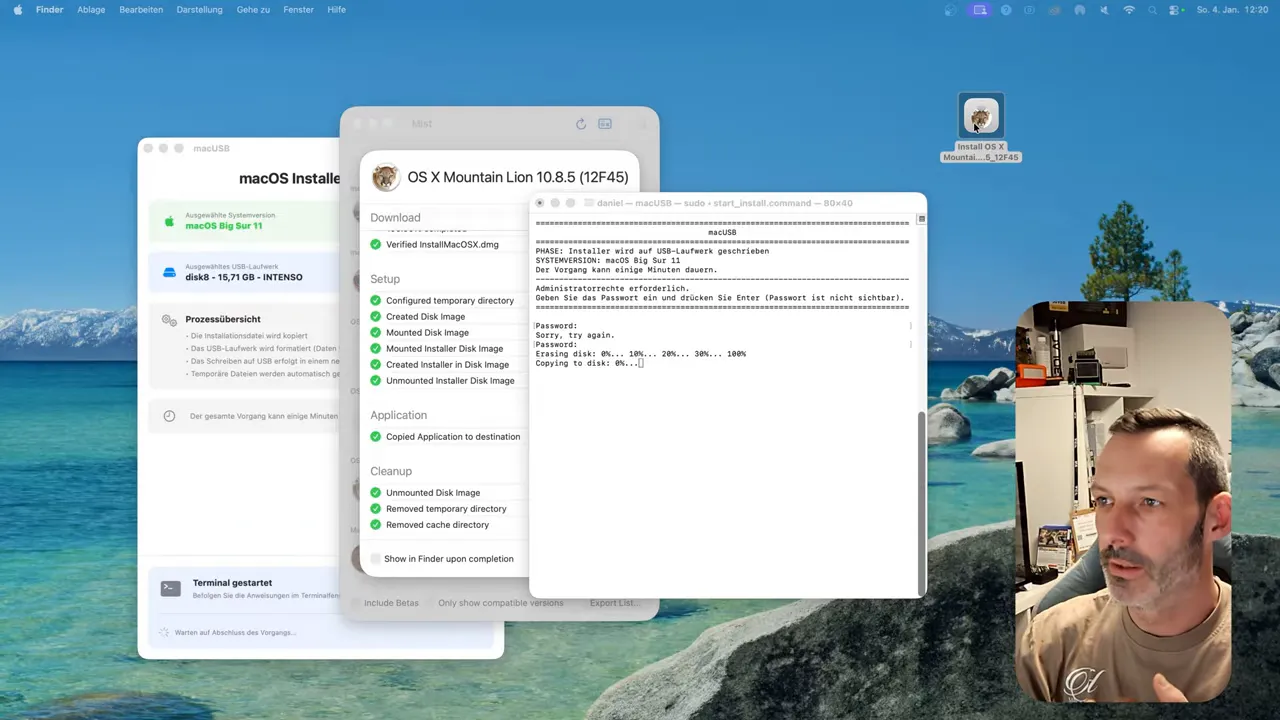Click the gear icon next to Prozessübersicht
Viewport: 1280px width, 720px height.
[x=169, y=319]
